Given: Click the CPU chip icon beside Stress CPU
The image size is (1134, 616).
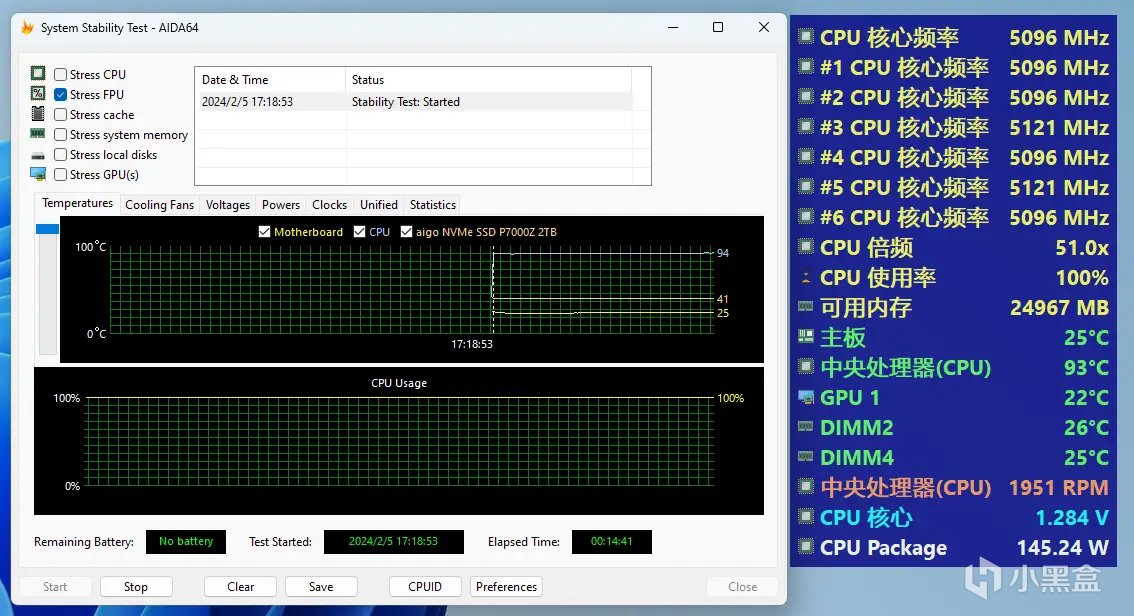Looking at the screenshot, I should coord(38,73).
